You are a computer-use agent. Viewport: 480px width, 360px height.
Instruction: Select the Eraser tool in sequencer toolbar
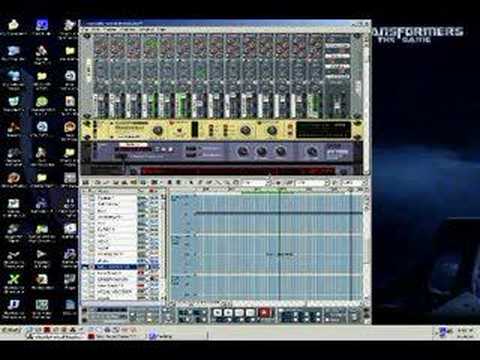[x=209, y=182]
